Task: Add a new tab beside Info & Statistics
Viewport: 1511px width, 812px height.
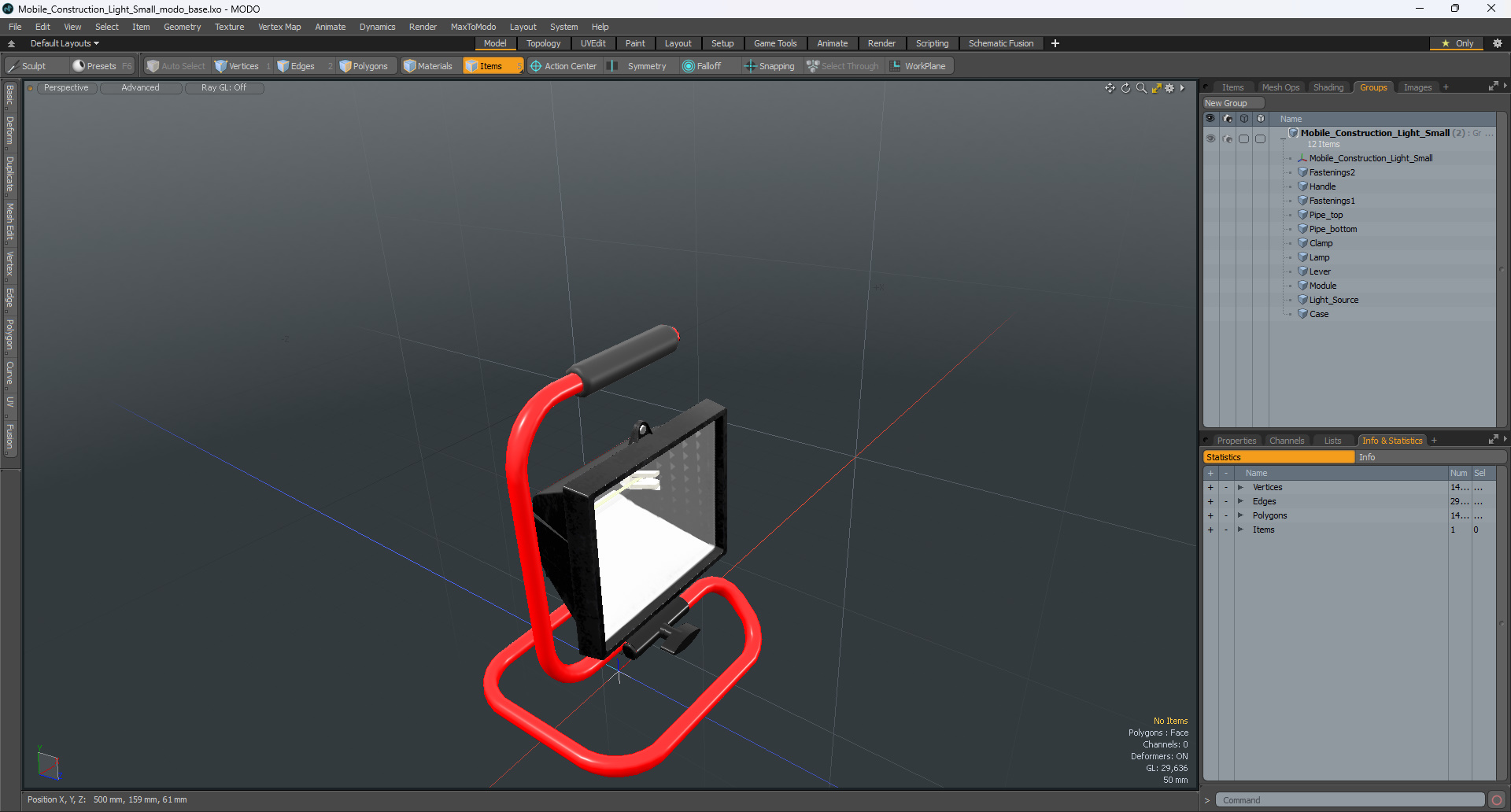Action: [1434, 441]
